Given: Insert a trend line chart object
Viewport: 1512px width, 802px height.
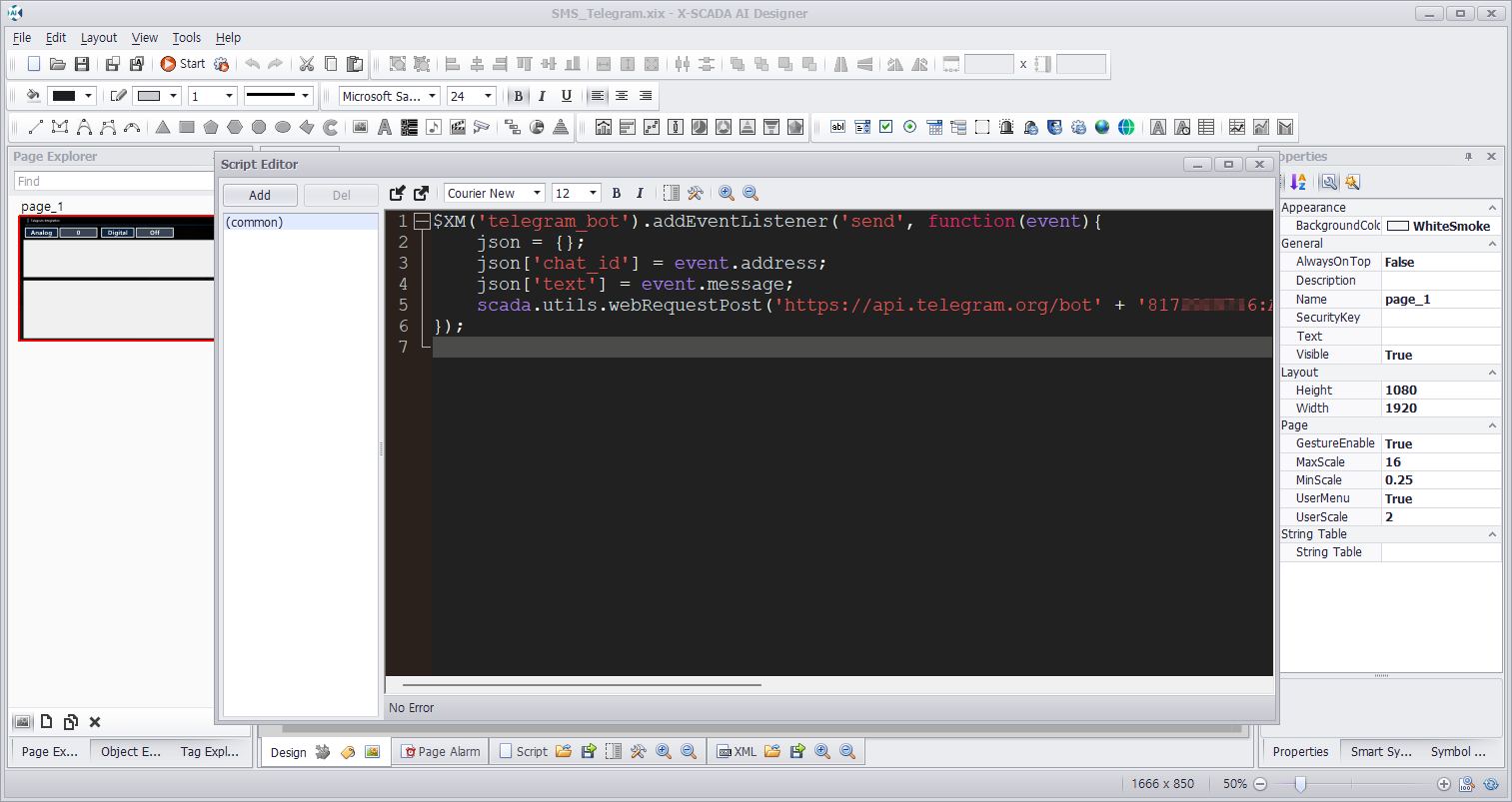Looking at the screenshot, I should point(1237,127).
